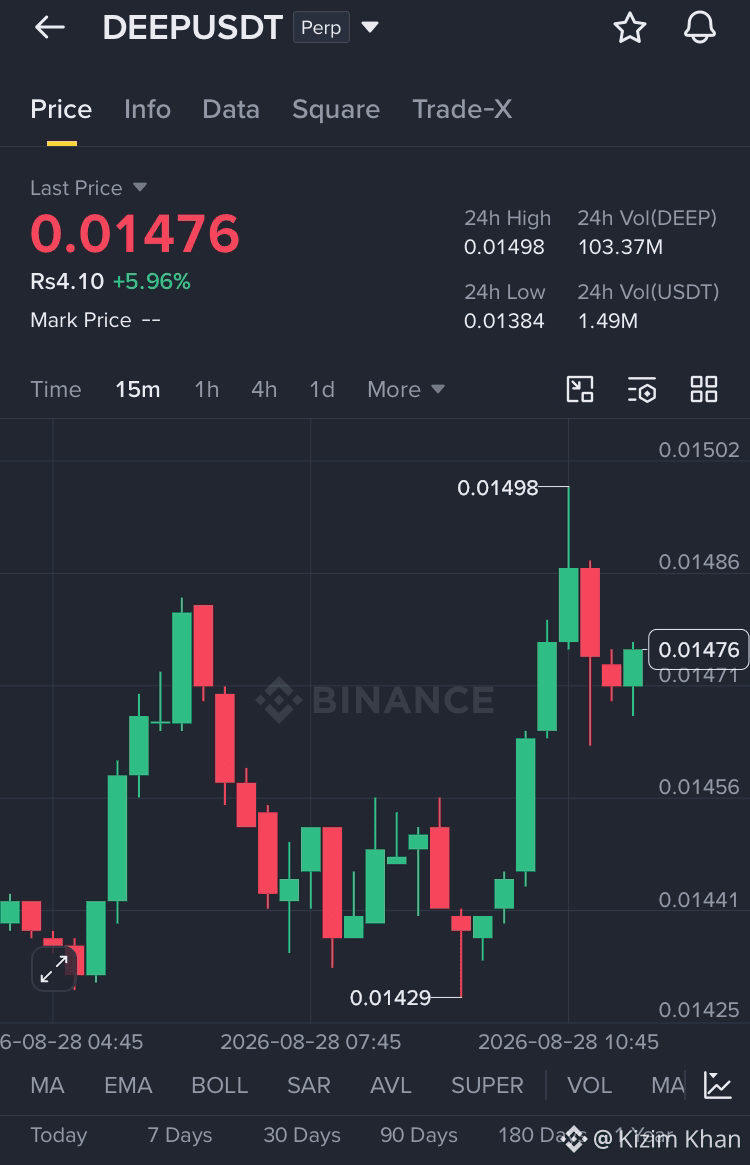Click the 24h High value 0.01498
The height and width of the screenshot is (1165, 750).
click(504, 247)
